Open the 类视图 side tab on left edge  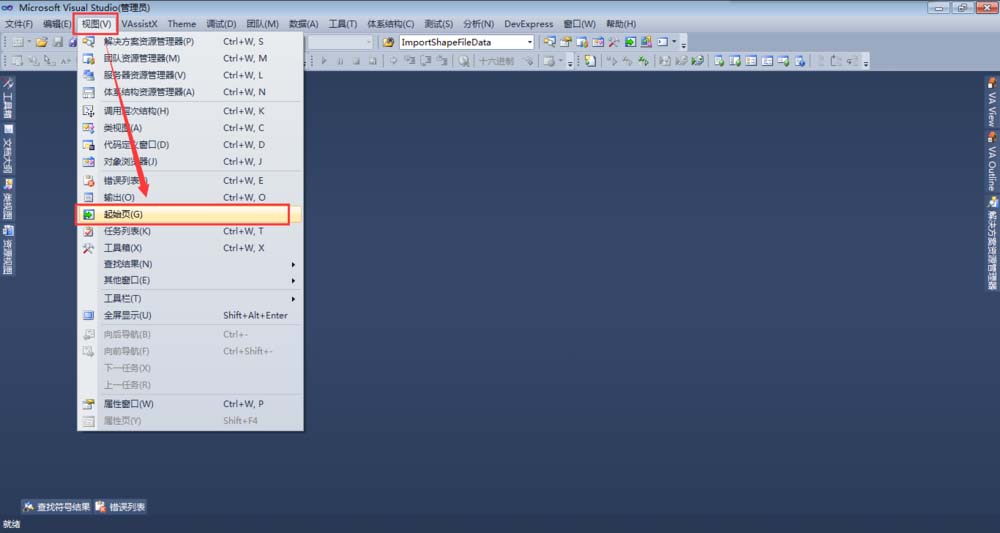coord(8,199)
